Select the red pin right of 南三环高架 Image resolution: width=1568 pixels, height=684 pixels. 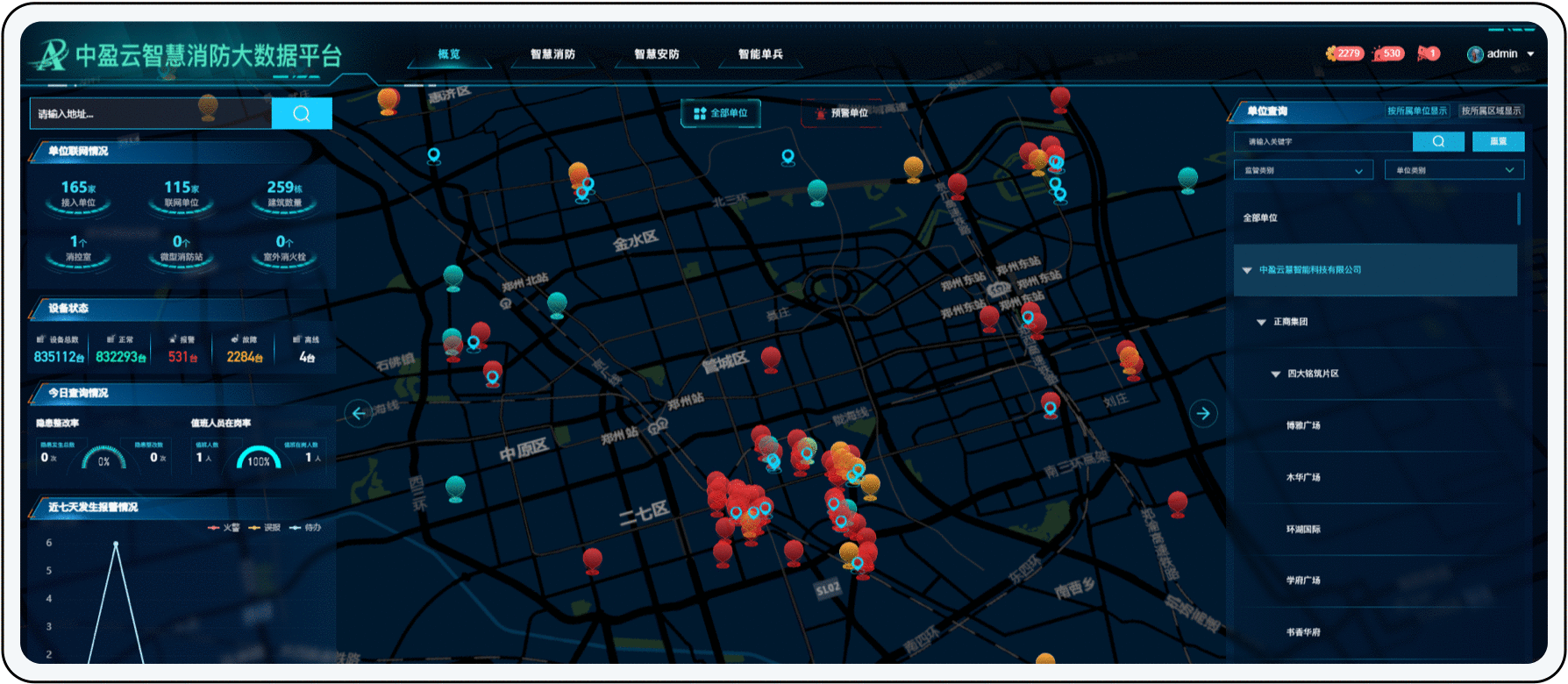tap(1178, 504)
